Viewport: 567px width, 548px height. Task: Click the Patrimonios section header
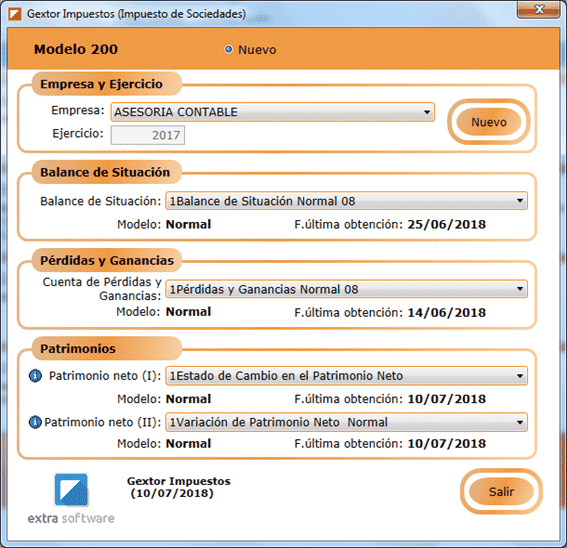78,349
